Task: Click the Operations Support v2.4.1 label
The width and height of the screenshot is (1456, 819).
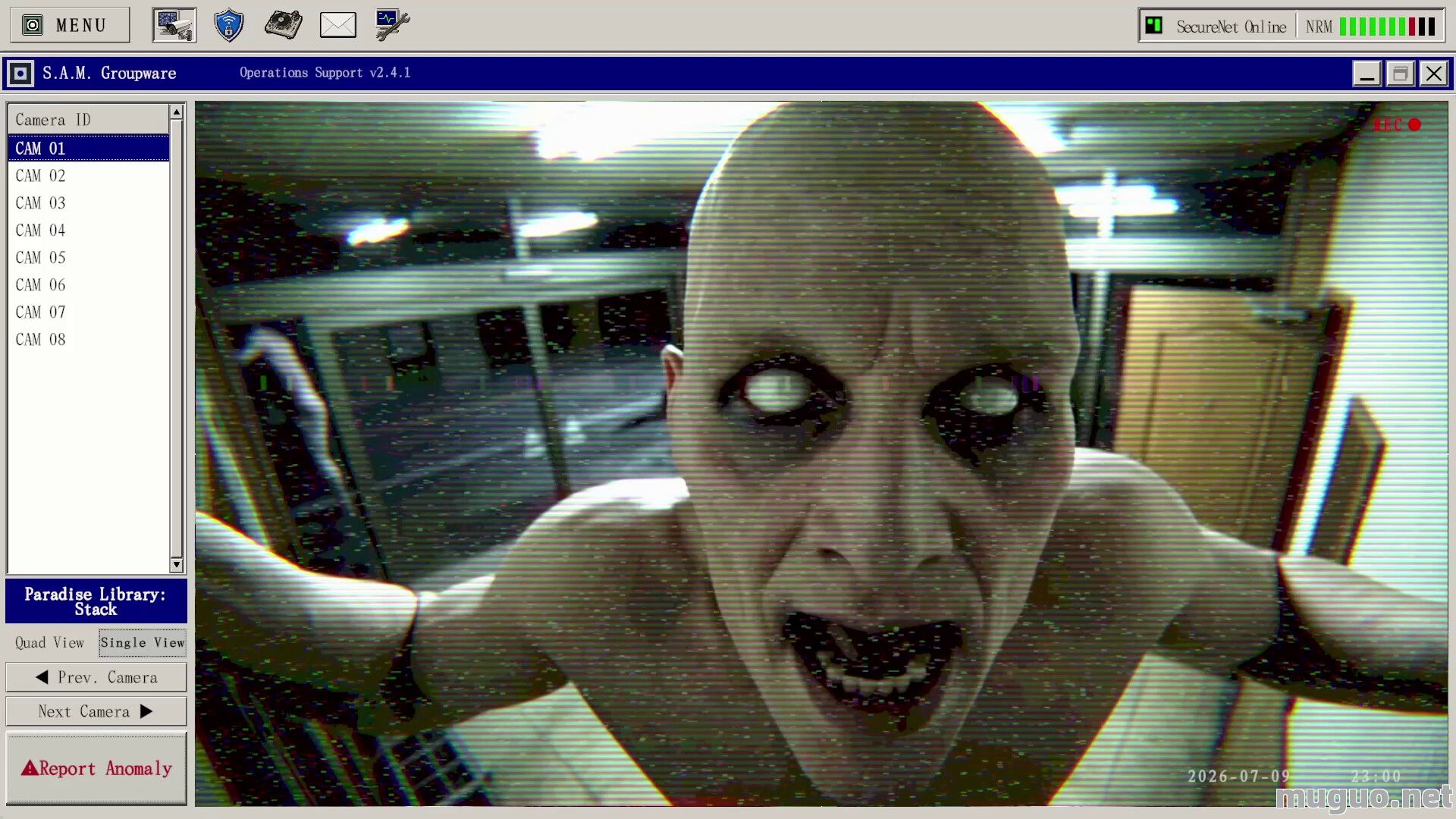Action: pos(325,73)
